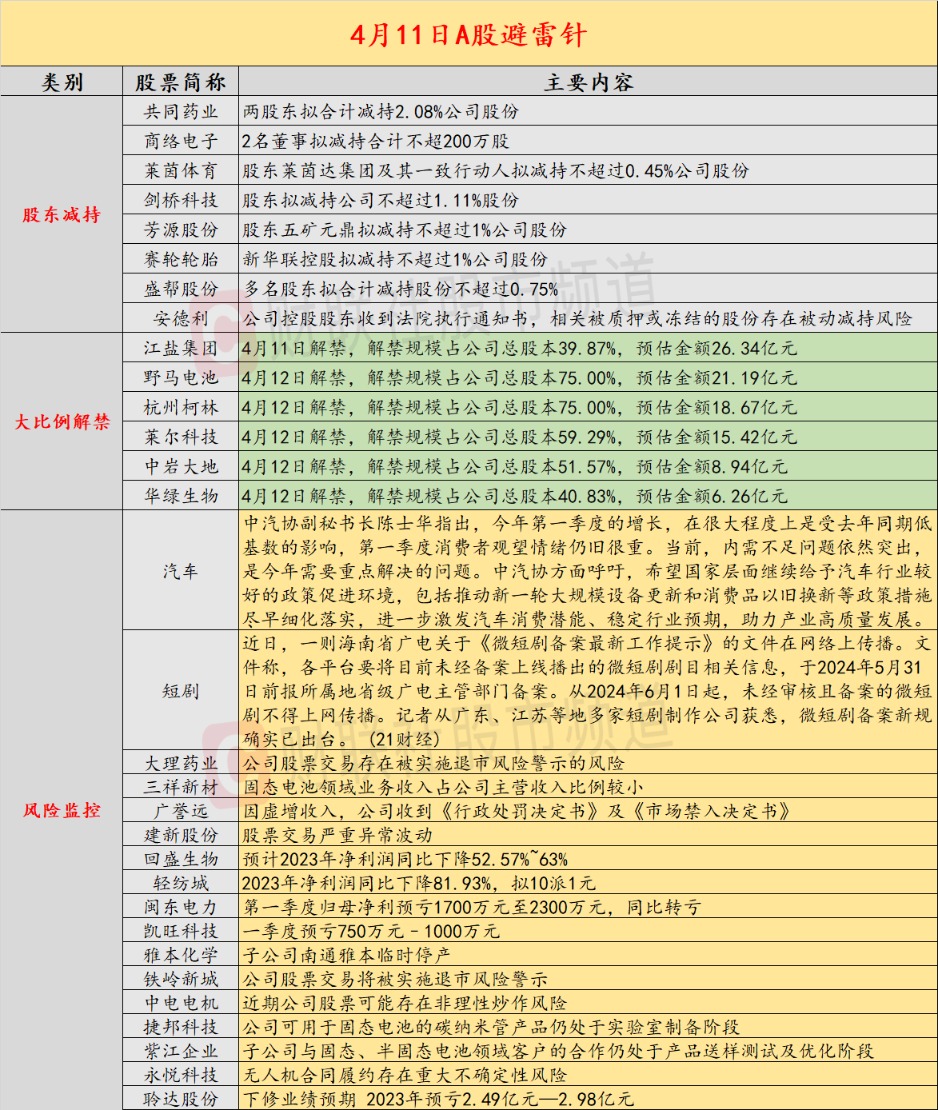The width and height of the screenshot is (938, 1110).
Task: Select "2名董事拟减持合计不超200万股" text
Action: (x=375, y=141)
